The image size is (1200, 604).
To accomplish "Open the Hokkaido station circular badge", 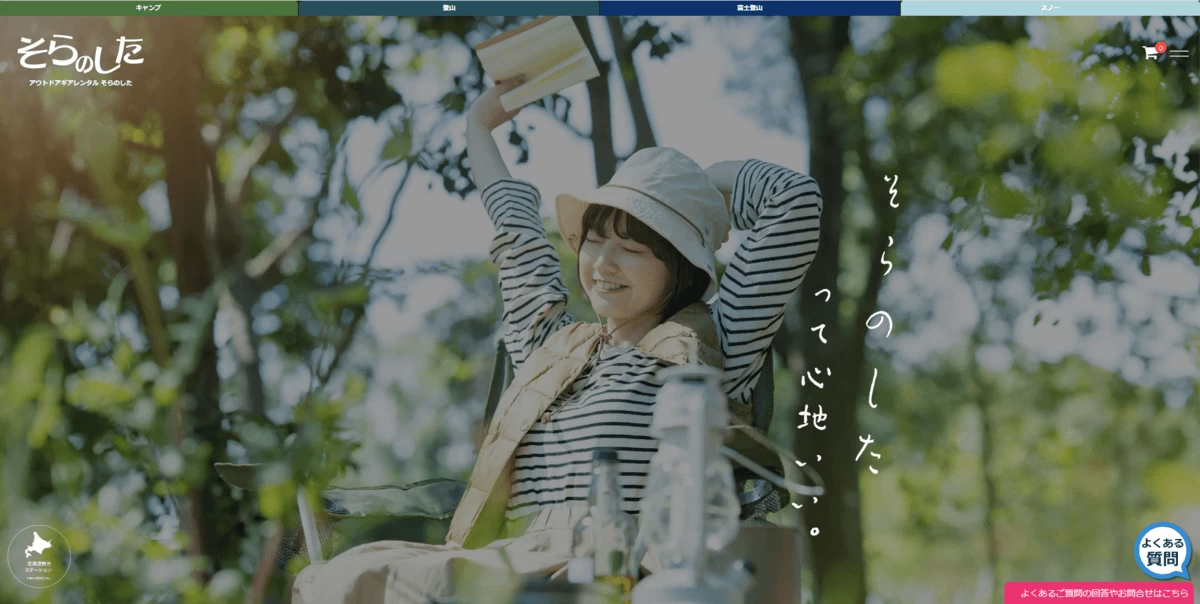I will click(39, 557).
